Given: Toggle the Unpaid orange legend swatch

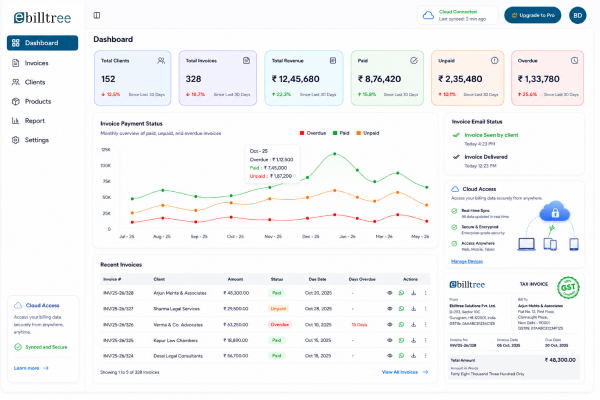Looking at the screenshot, I should [359, 133].
